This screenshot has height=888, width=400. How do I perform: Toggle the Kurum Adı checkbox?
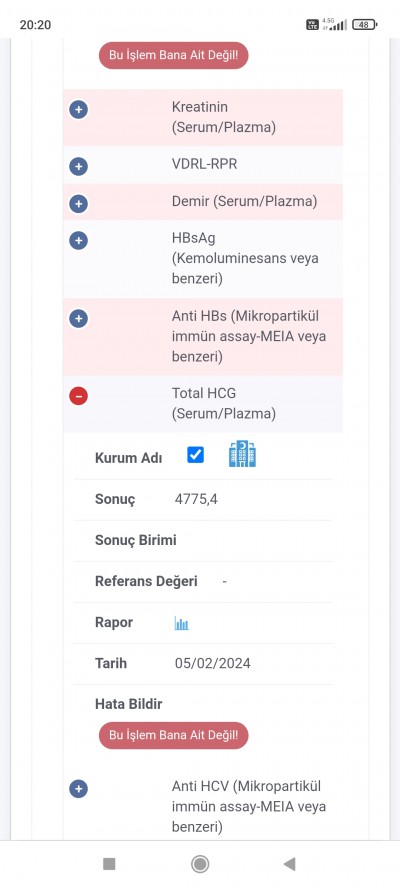coord(195,455)
